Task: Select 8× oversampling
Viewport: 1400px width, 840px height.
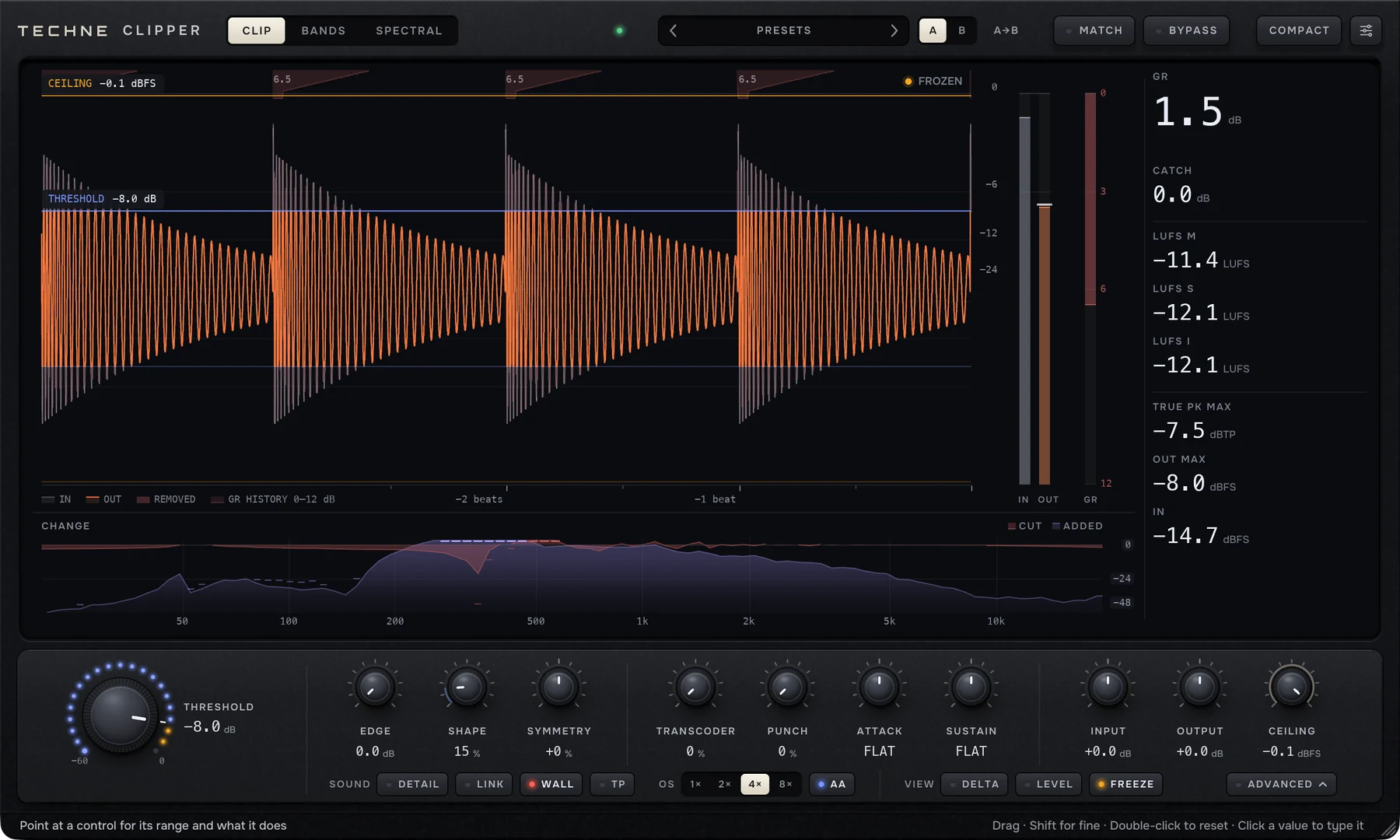Action: (786, 784)
